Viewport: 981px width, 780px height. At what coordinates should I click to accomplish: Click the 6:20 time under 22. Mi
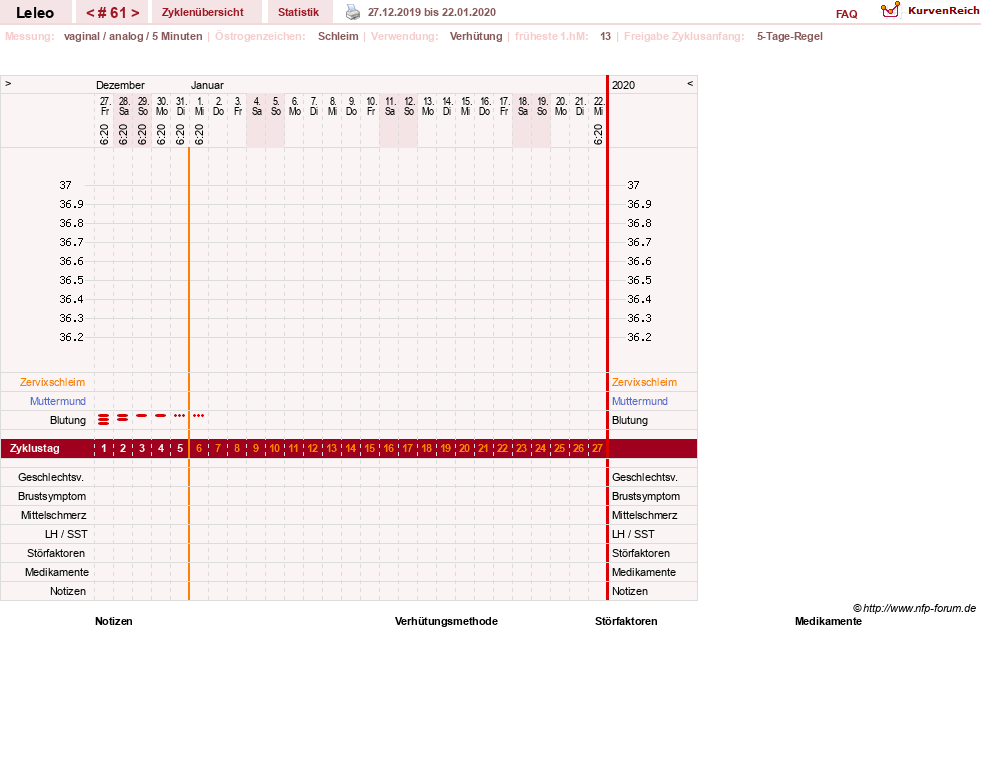(x=598, y=134)
